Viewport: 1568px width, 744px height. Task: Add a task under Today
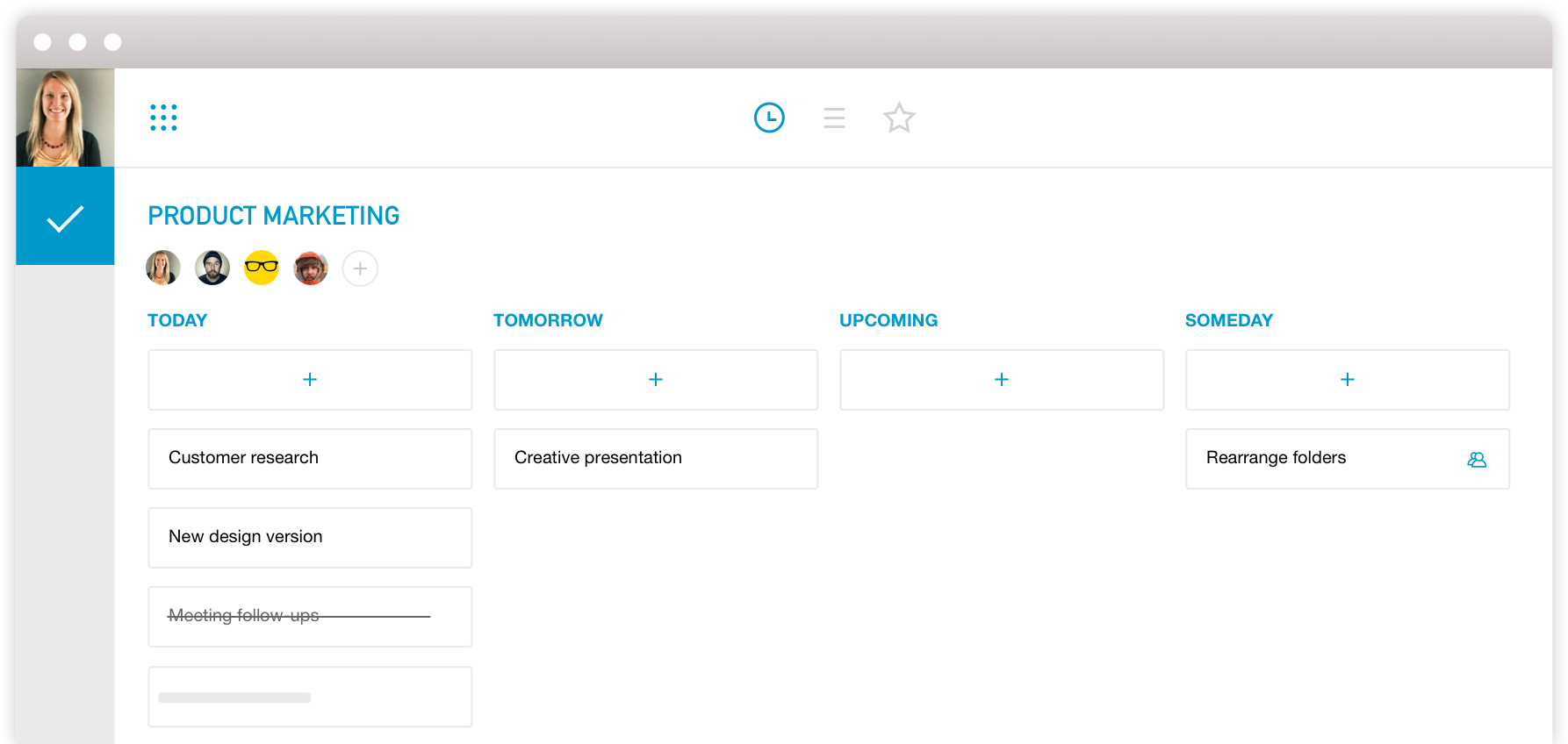310,380
